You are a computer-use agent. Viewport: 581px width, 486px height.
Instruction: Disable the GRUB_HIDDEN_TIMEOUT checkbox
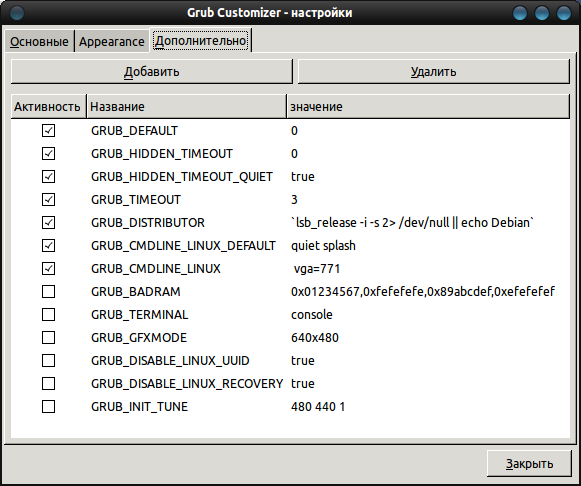pyautogui.click(x=49, y=153)
